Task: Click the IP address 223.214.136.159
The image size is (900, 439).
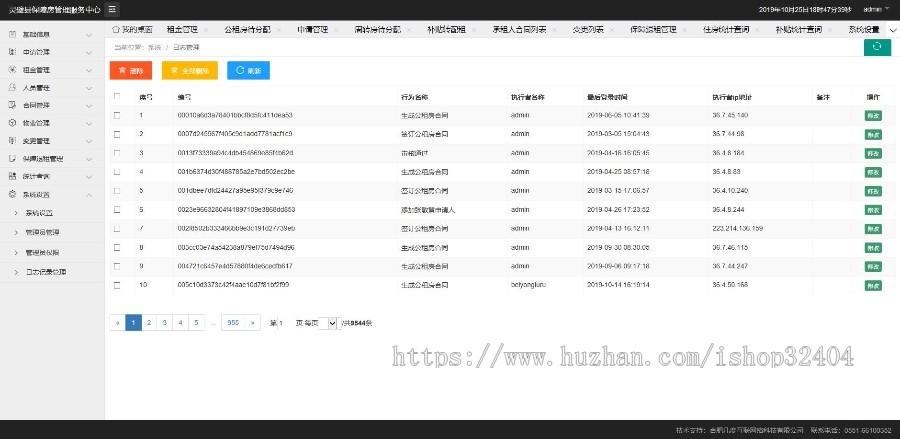Action: 738,228
